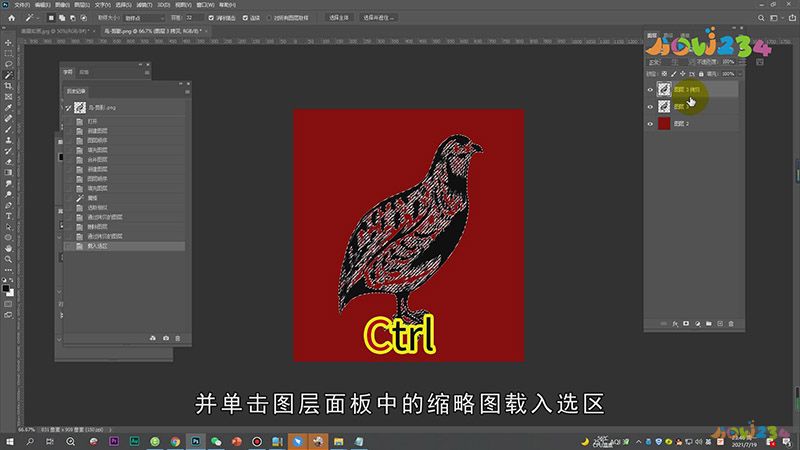Viewport: 800px width, 450px height.
Task: Open the Character panel flyout menu
Action: [147, 72]
